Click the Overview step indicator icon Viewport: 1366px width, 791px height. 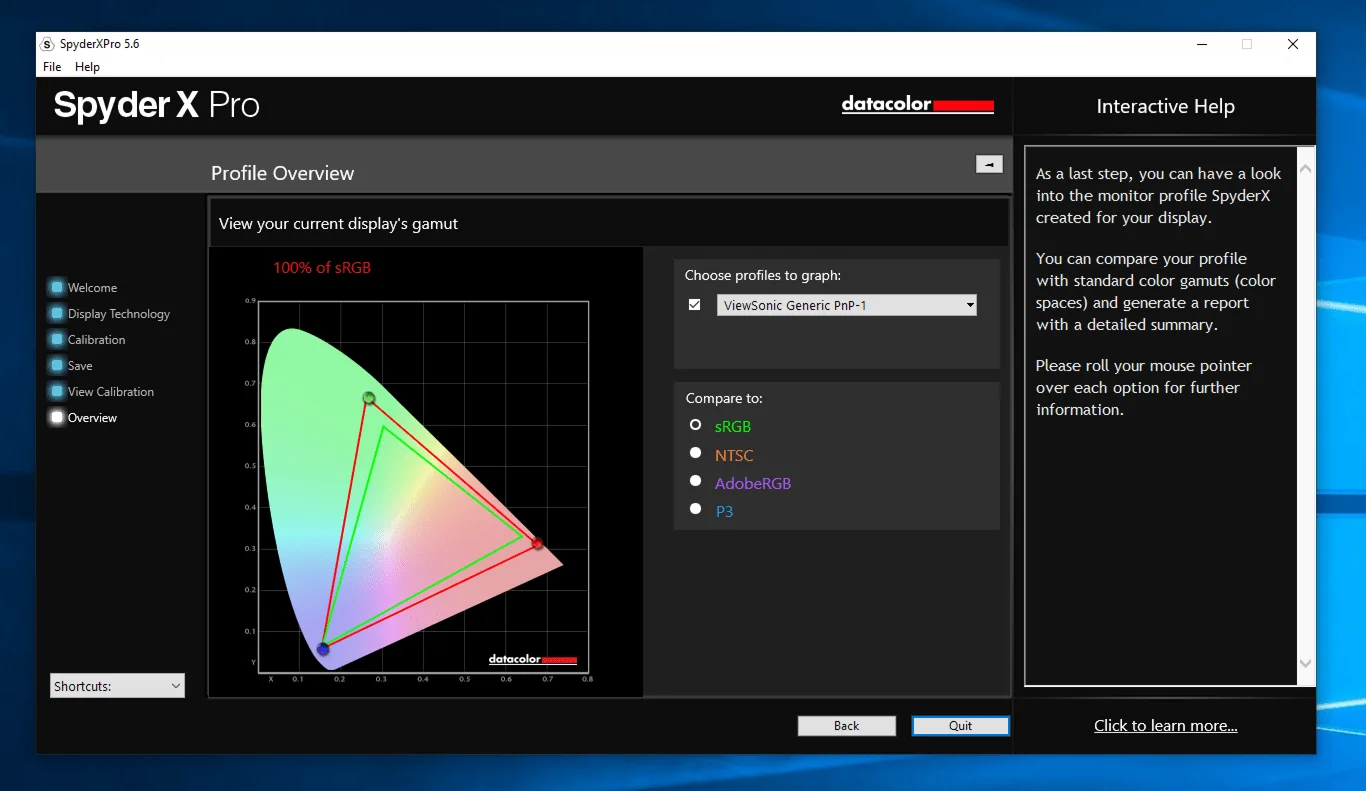point(57,418)
